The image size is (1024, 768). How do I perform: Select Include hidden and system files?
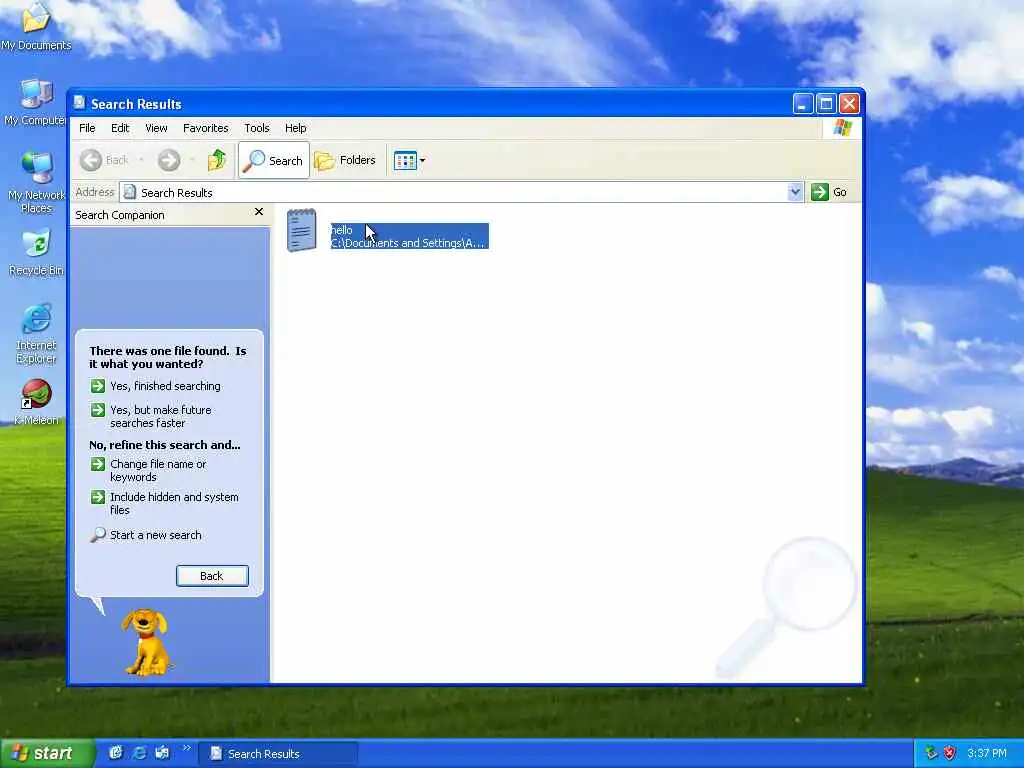pyautogui.click(x=164, y=503)
